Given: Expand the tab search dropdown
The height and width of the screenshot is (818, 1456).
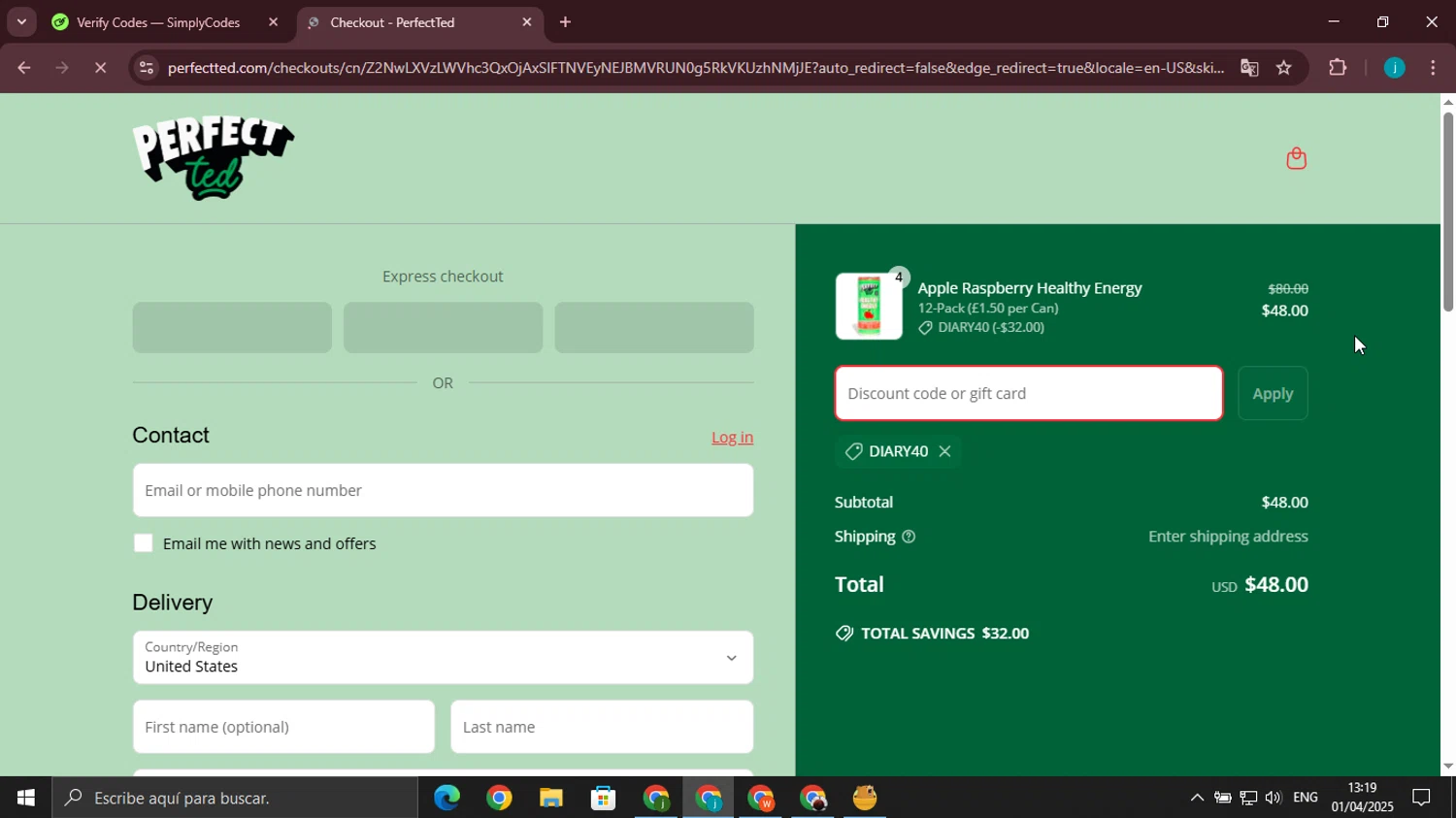Looking at the screenshot, I should pyautogui.click(x=21, y=21).
